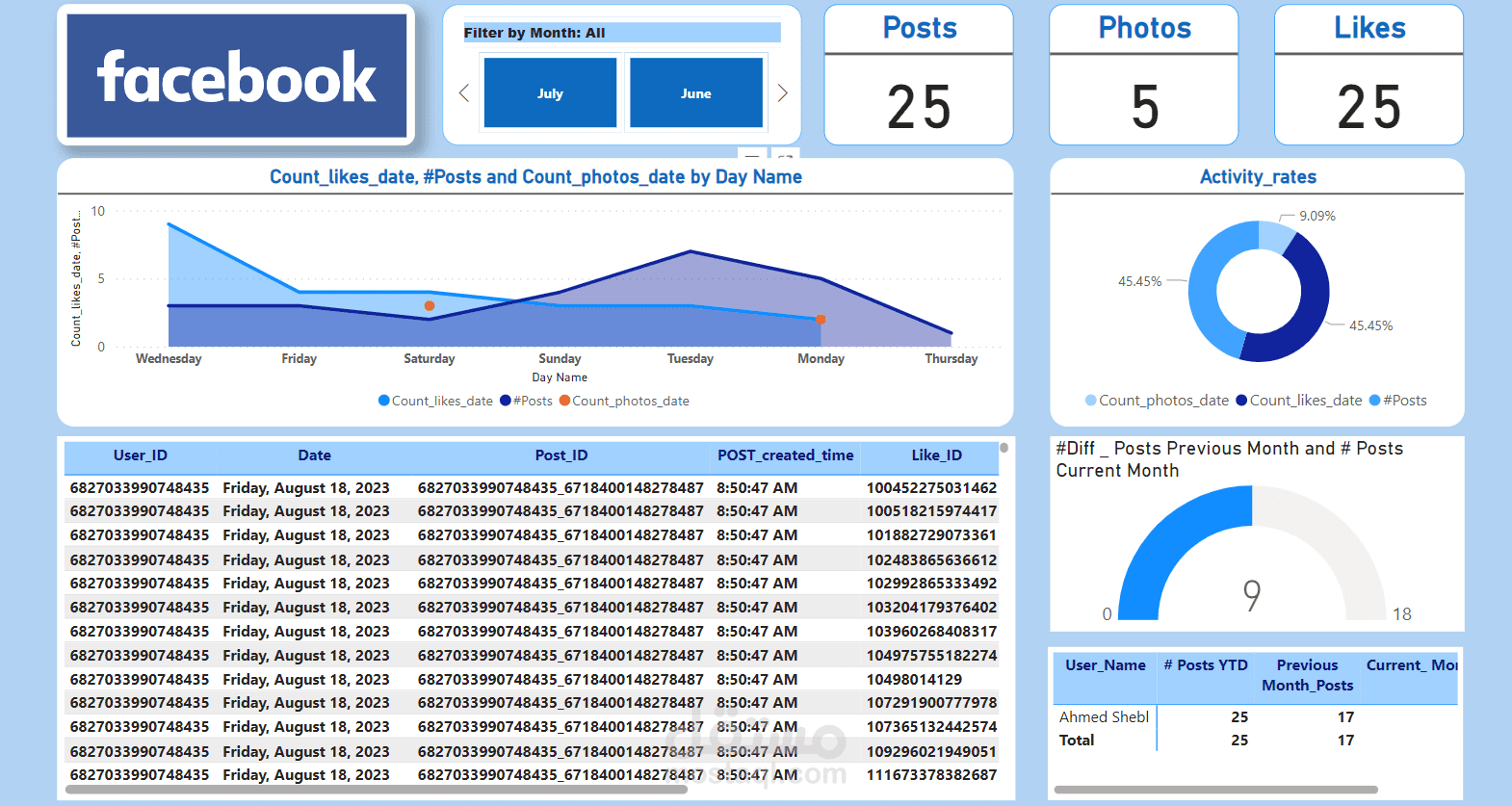The image size is (1512, 806).
Task: Click the Monday axis label
Action: 821,359
